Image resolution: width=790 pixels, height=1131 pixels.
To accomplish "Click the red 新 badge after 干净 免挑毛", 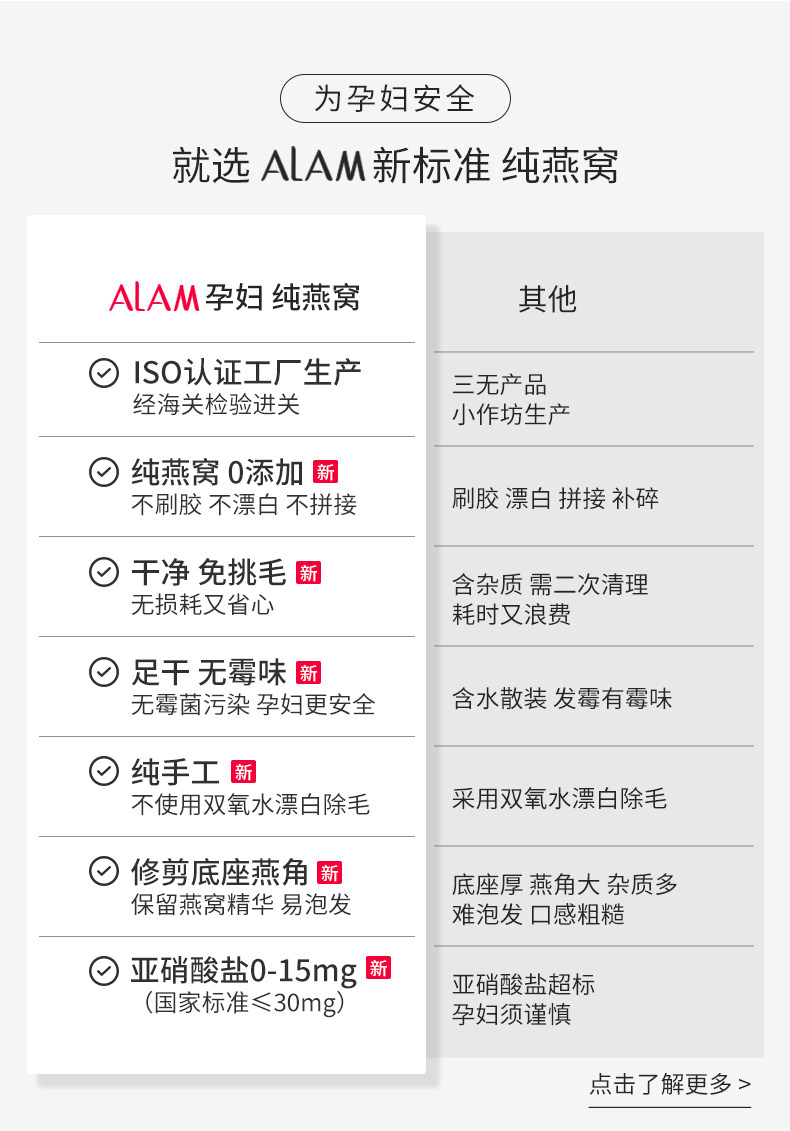I will pyautogui.click(x=309, y=573).
